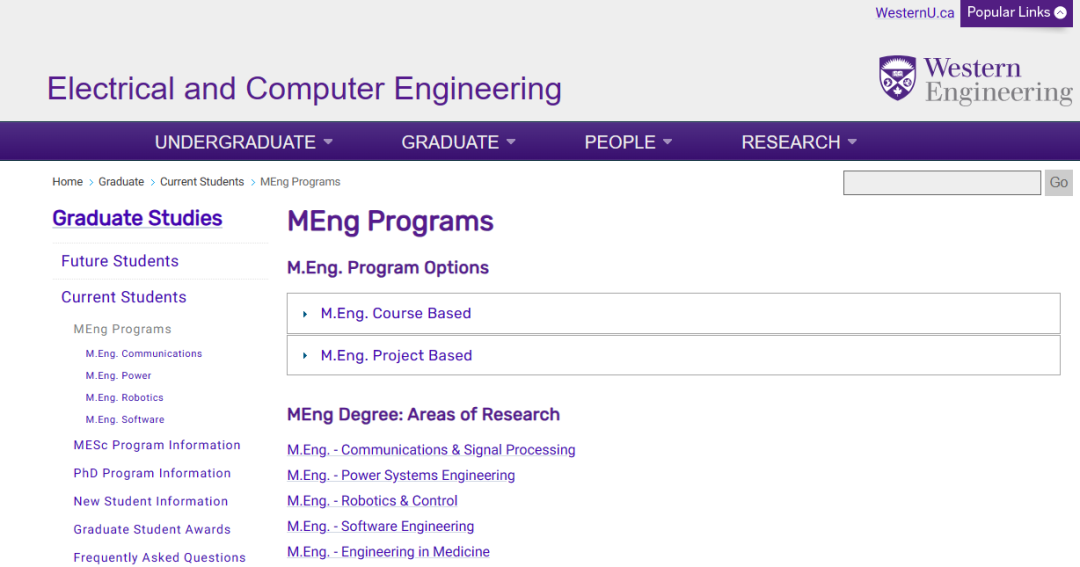1080x567 pixels.
Task: Focus the site search text field
Action: pyautogui.click(x=942, y=183)
